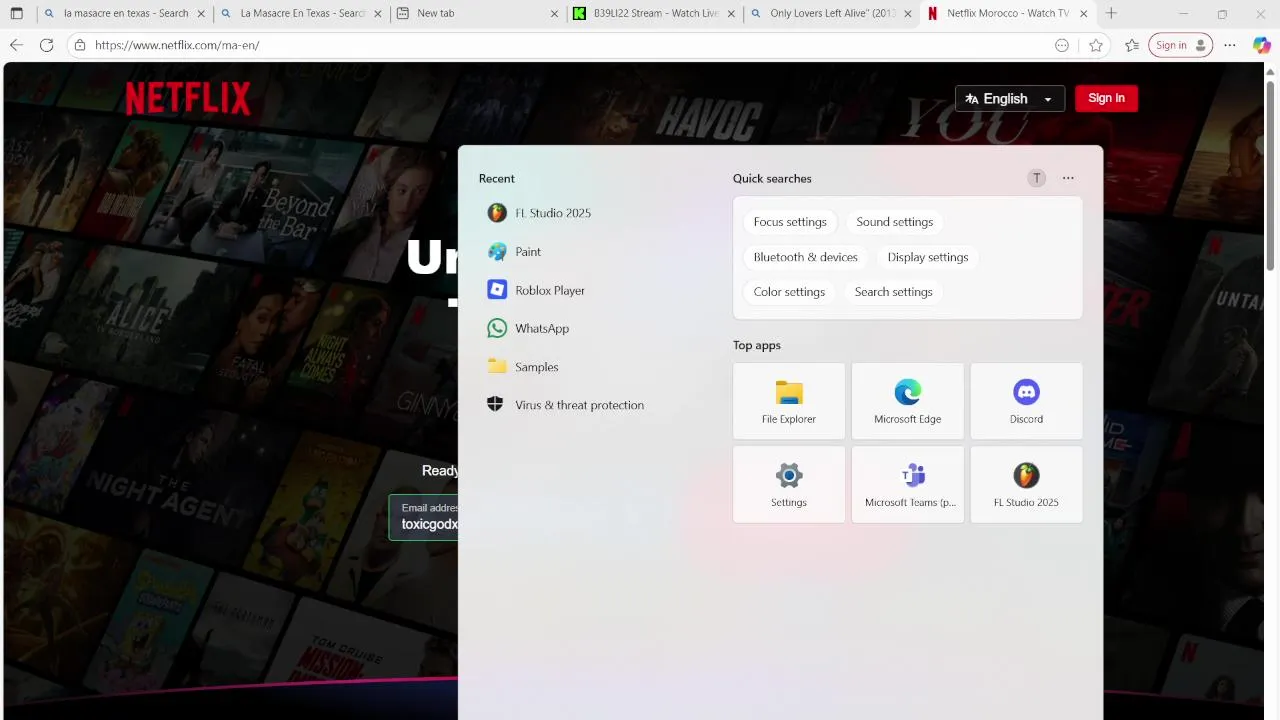
Task: Click the Netflix email address field
Action: (x=424, y=517)
